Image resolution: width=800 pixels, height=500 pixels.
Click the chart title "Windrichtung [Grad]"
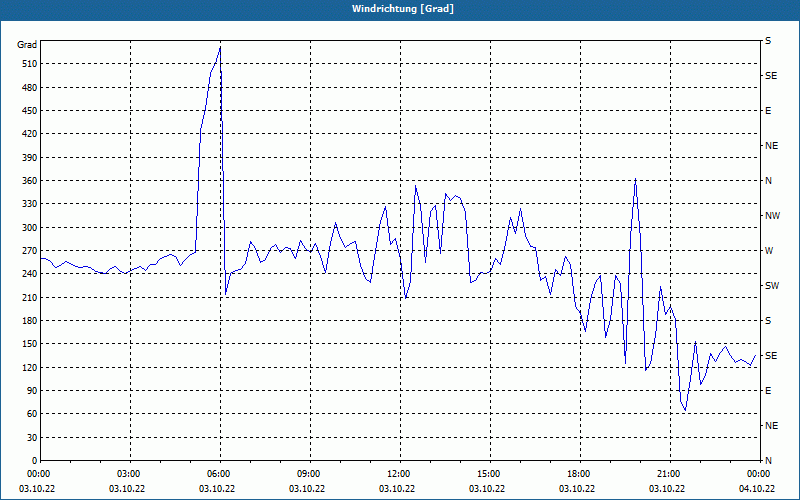(x=403, y=9)
